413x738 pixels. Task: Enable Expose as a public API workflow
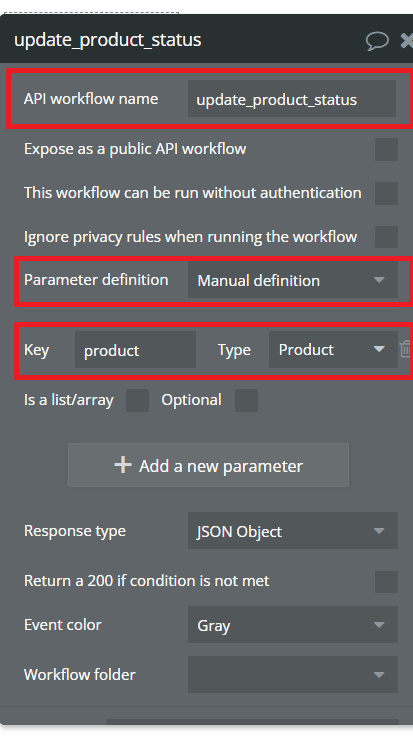[386, 149]
